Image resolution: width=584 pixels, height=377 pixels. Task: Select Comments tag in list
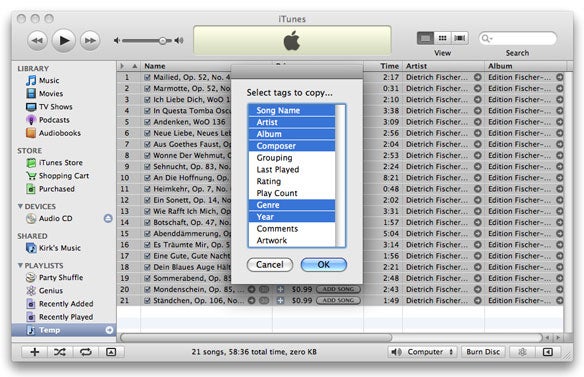point(292,229)
